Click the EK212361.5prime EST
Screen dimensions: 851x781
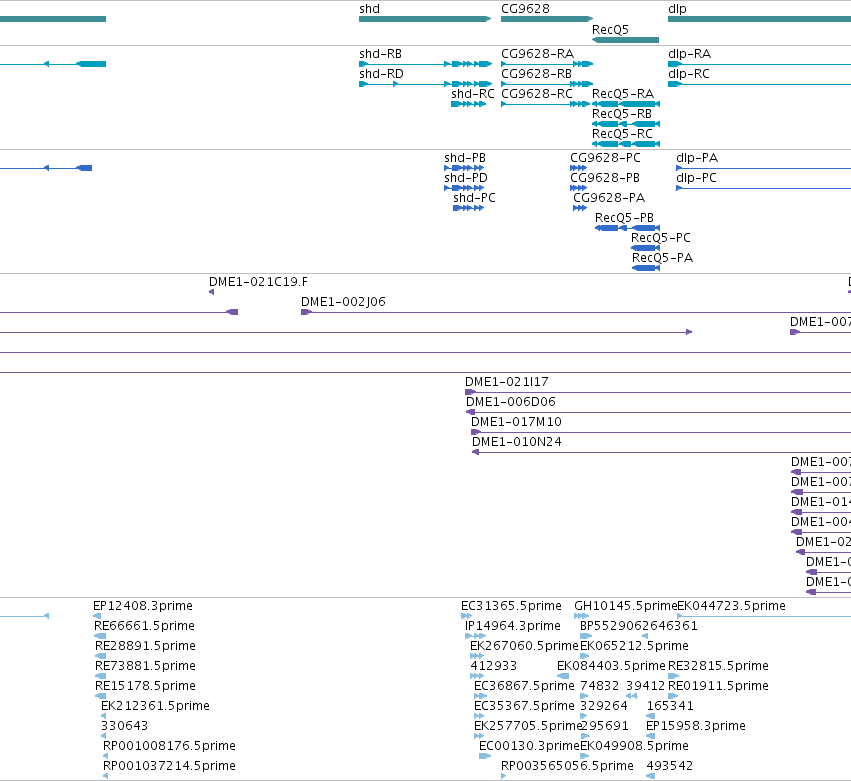click(104, 716)
